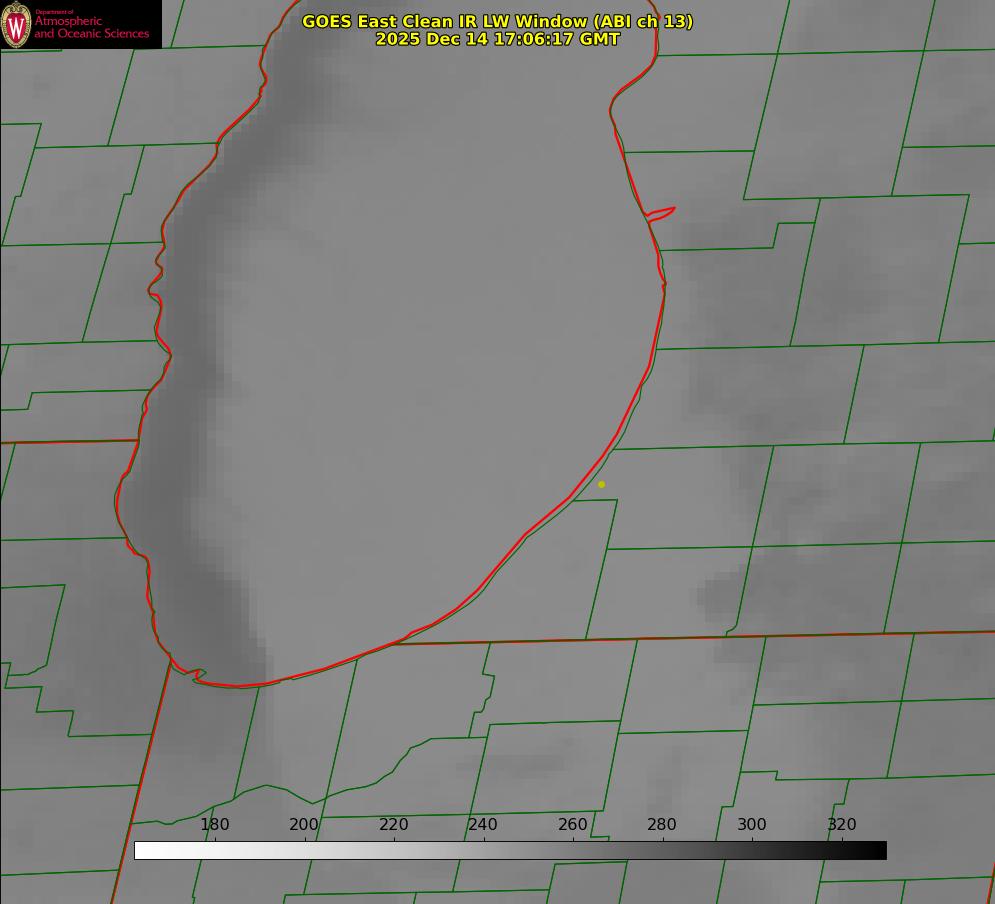Screen dimensions: 995x904
Task: Select the 220 tick label on colorbar
Action: pyautogui.click(x=394, y=824)
